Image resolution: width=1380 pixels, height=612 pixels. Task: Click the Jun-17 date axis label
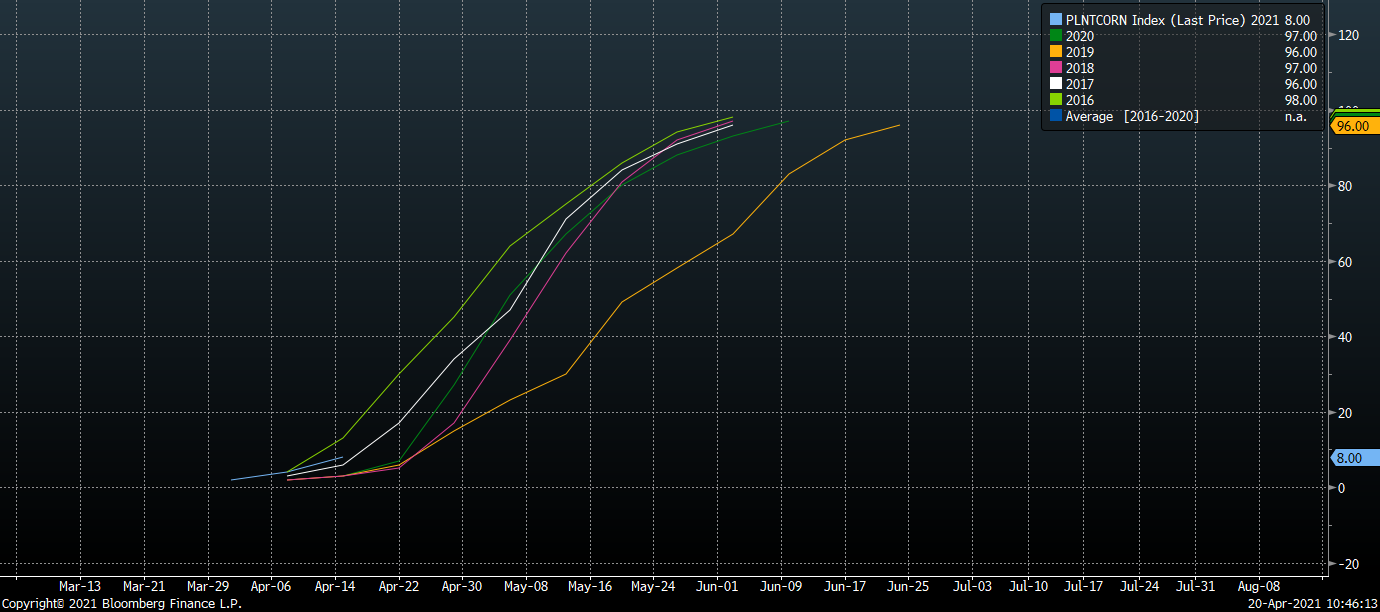845,586
